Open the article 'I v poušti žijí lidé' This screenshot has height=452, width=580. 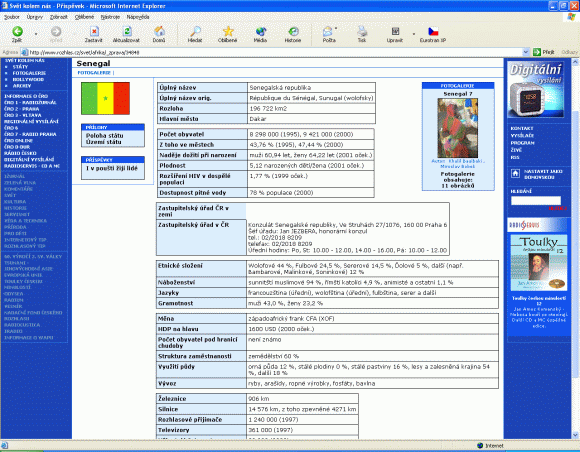pyautogui.click(x=112, y=168)
